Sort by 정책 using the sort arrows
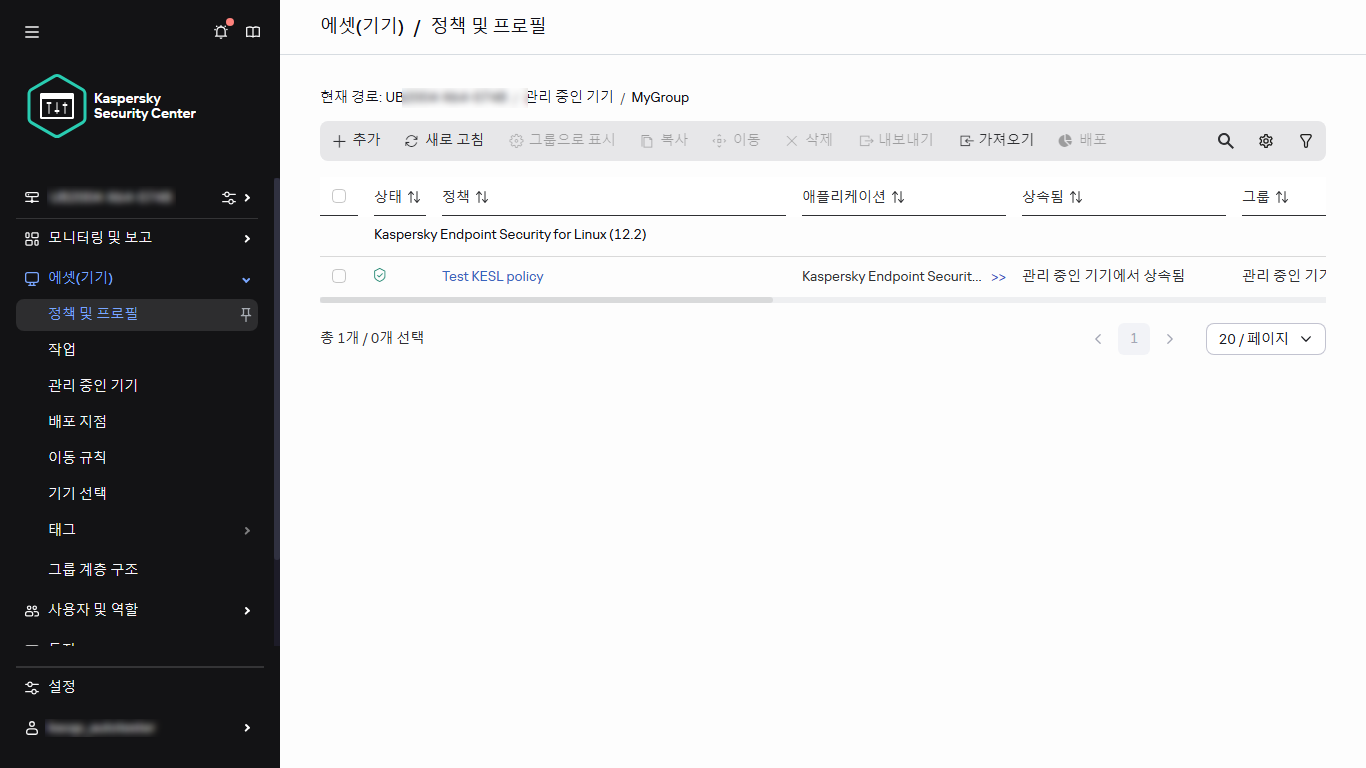 point(480,196)
